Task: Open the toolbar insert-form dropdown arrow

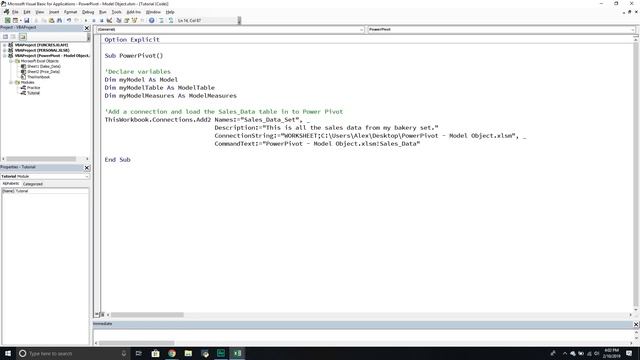Action: pos(20,20)
